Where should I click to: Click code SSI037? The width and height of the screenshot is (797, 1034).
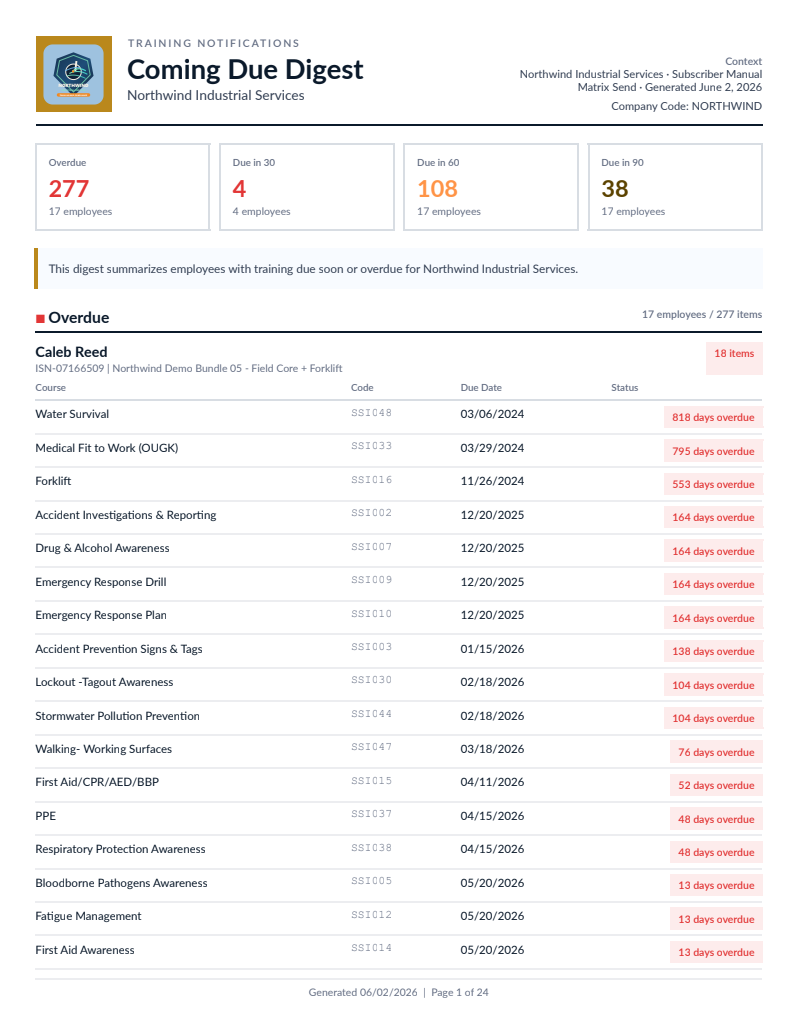point(371,814)
